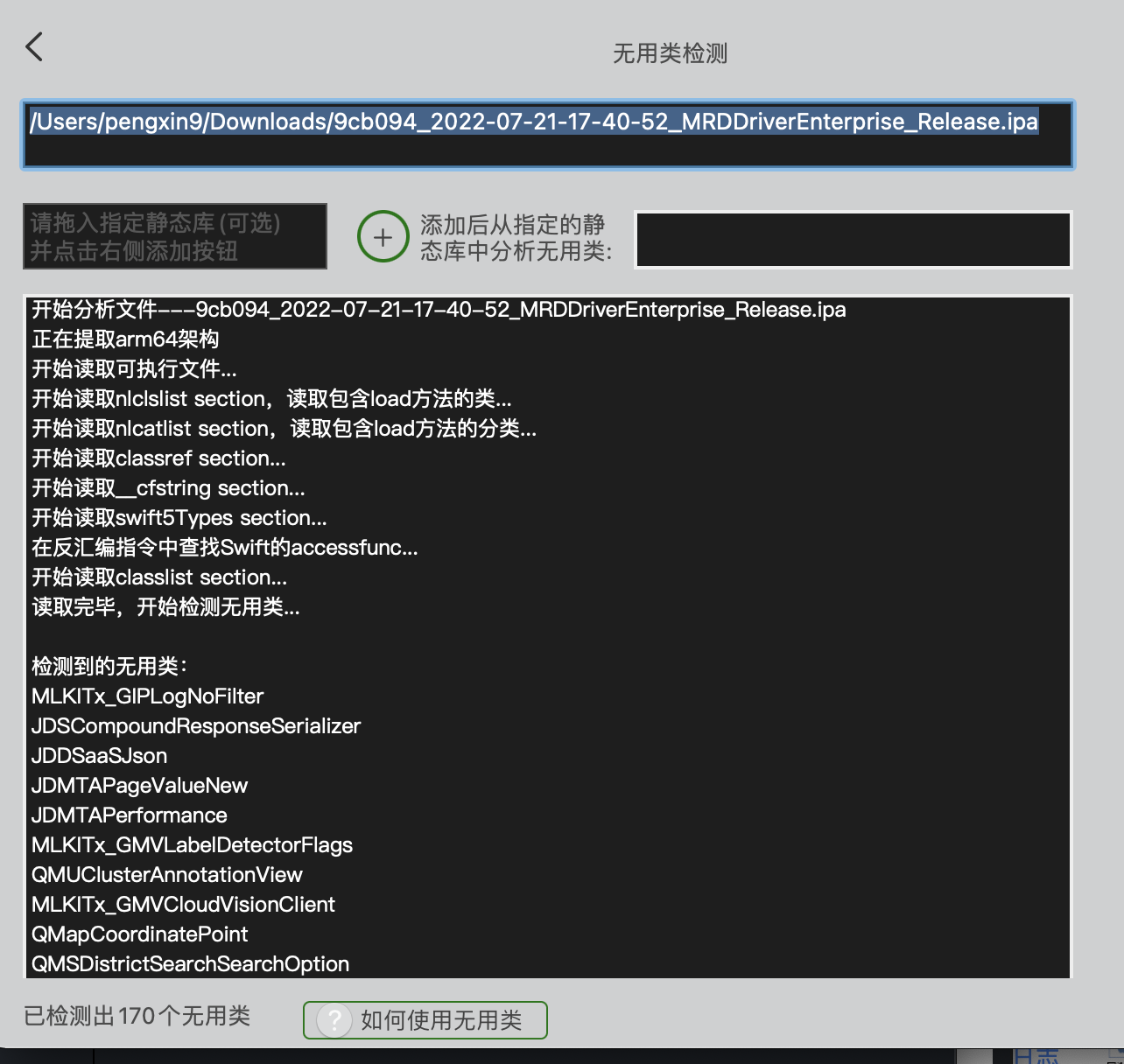Click the 已检测出170个无用类 status text
Viewport: 1124px width, 1064px height.
coord(137,1016)
